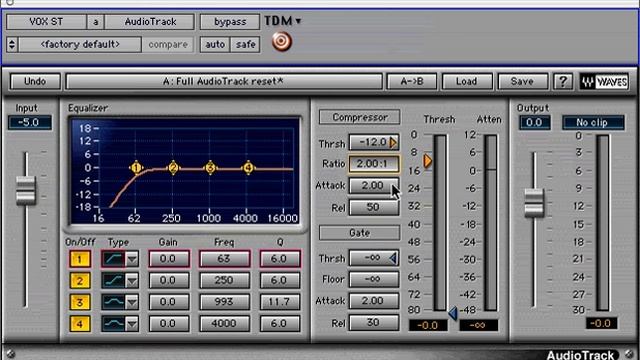This screenshot has height=360, width=640.
Task: Open the band 4 filter type dropdown arrow
Action: point(132,324)
